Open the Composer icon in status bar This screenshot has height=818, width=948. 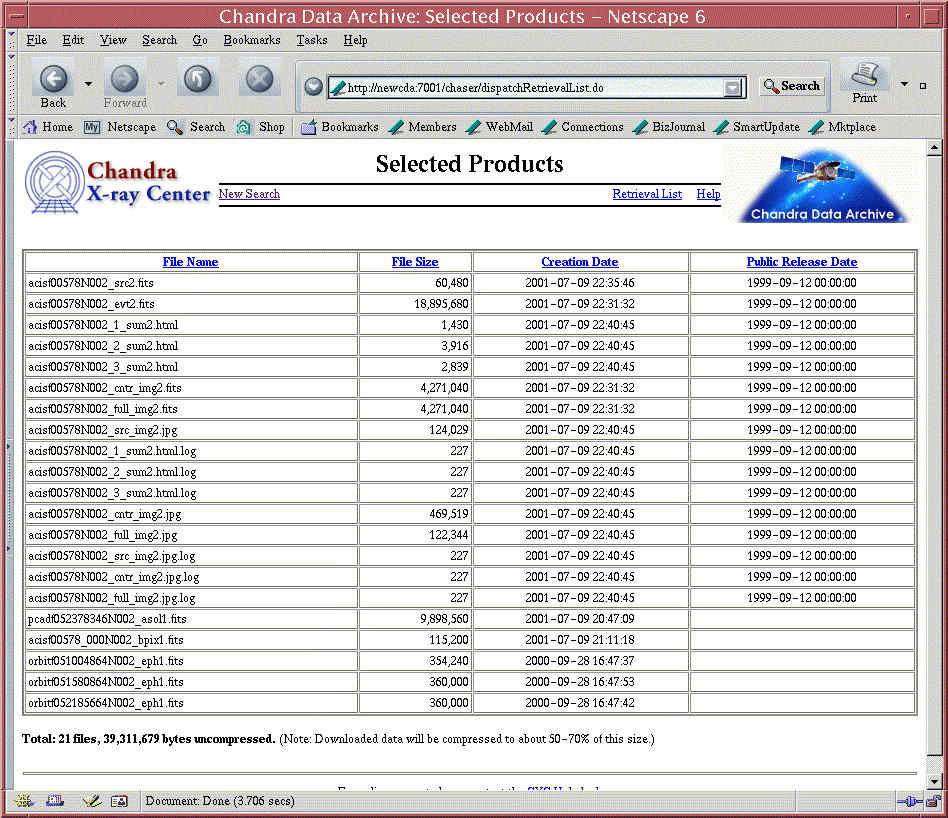click(x=90, y=801)
